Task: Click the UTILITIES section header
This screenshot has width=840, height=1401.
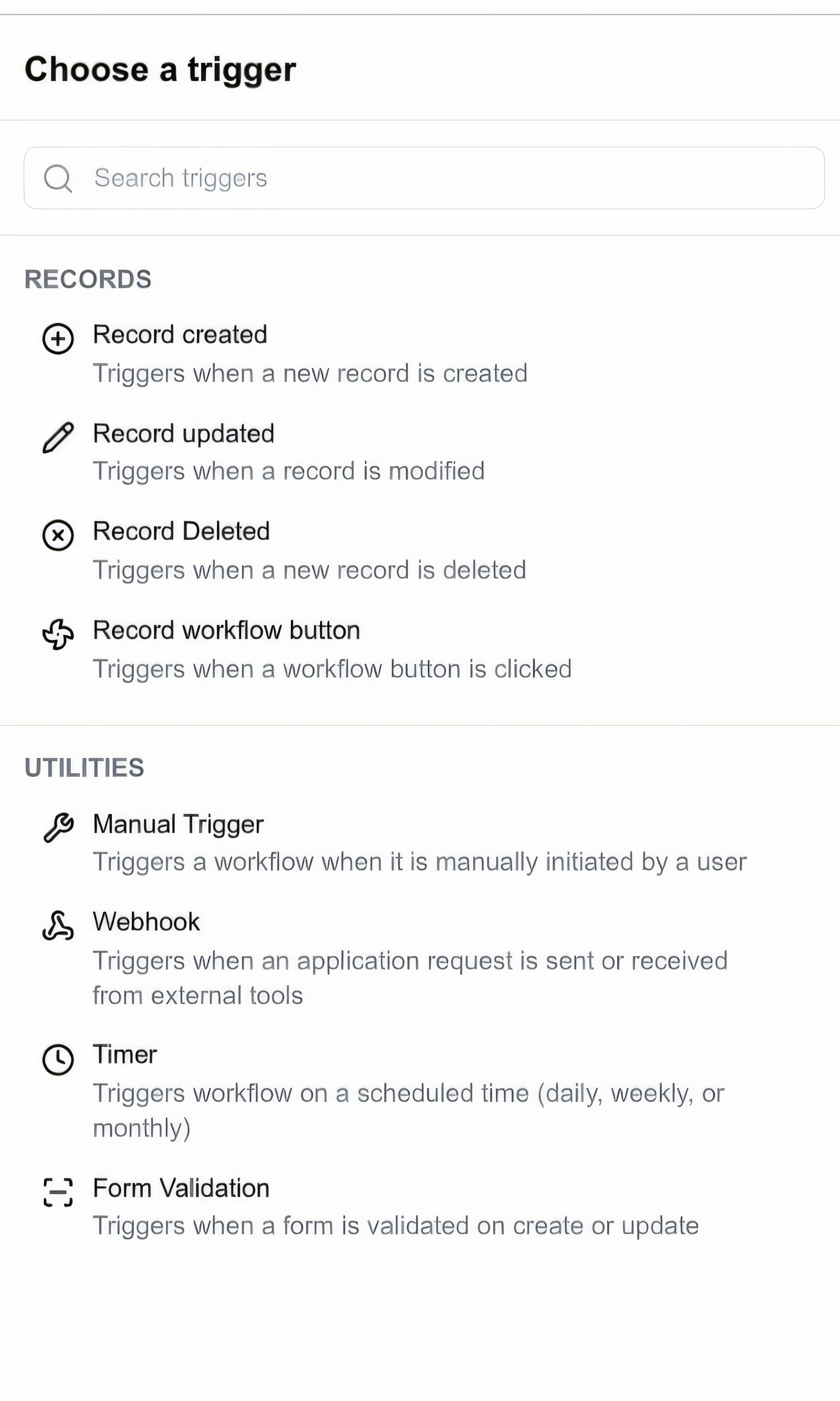Action: tap(84, 767)
